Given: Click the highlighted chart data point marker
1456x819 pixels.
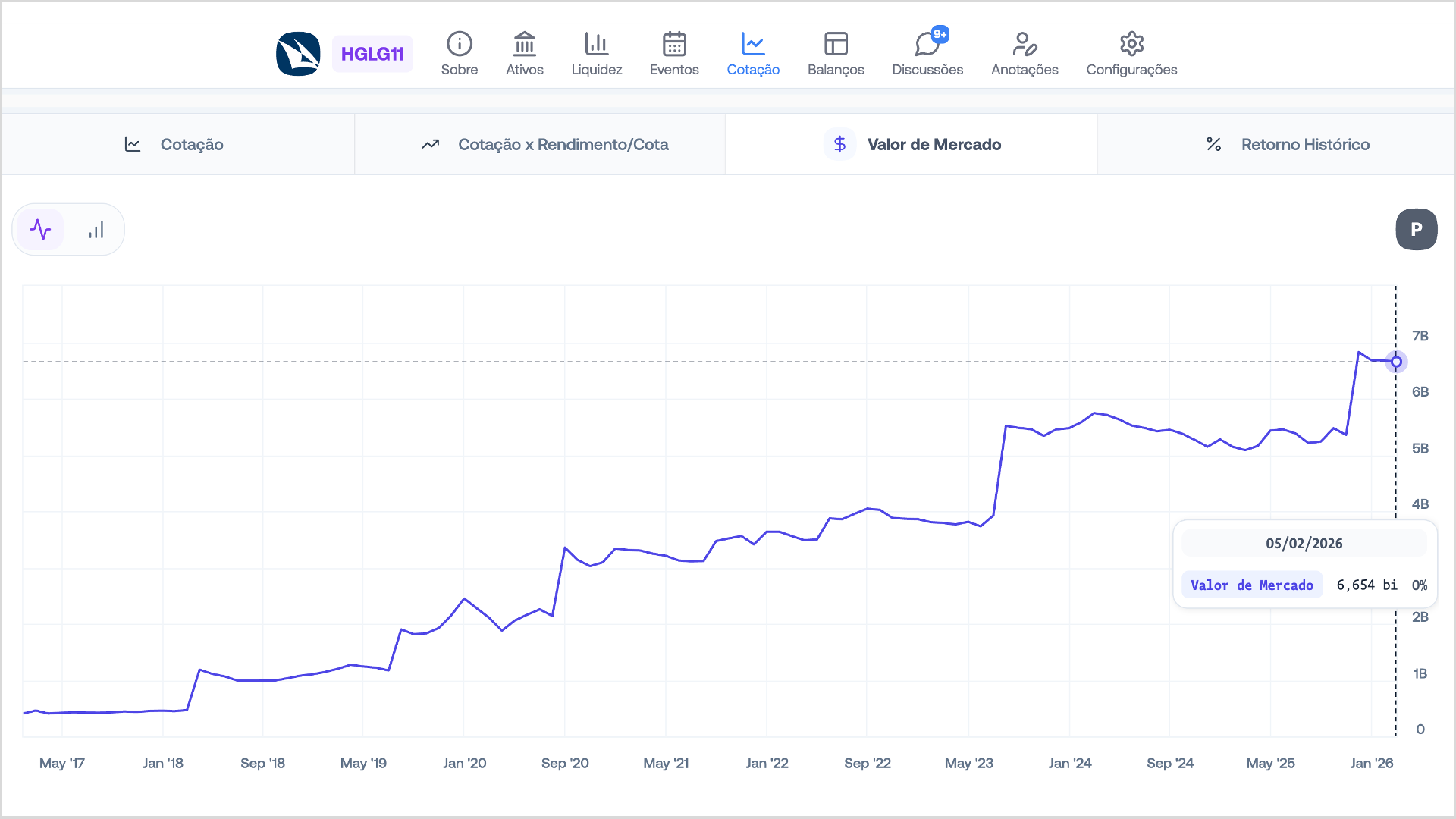Looking at the screenshot, I should tap(1396, 362).
